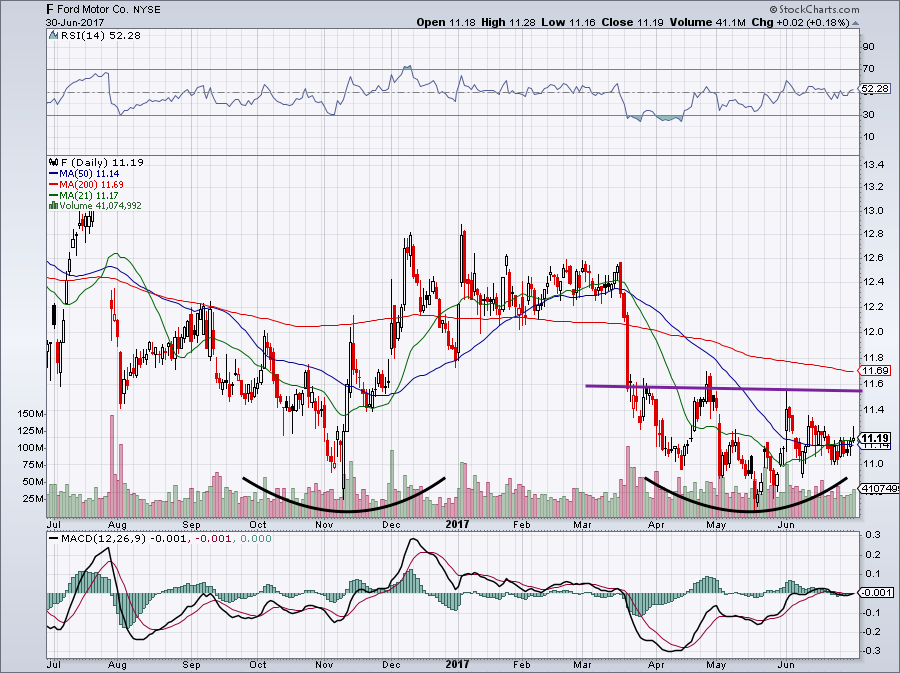Click the bold 11.19 last-price marker

(x=876, y=437)
